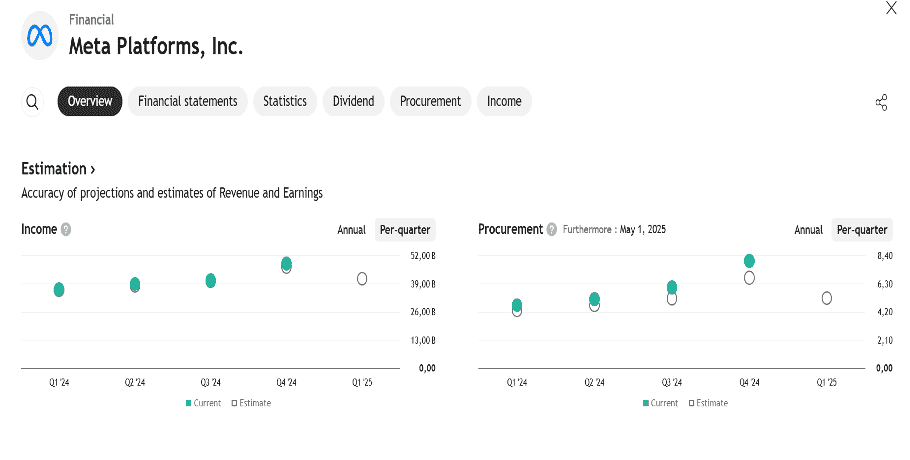Toggle the Current legend in Procurement chart
The width and height of the screenshot is (910, 460).
coord(660,403)
